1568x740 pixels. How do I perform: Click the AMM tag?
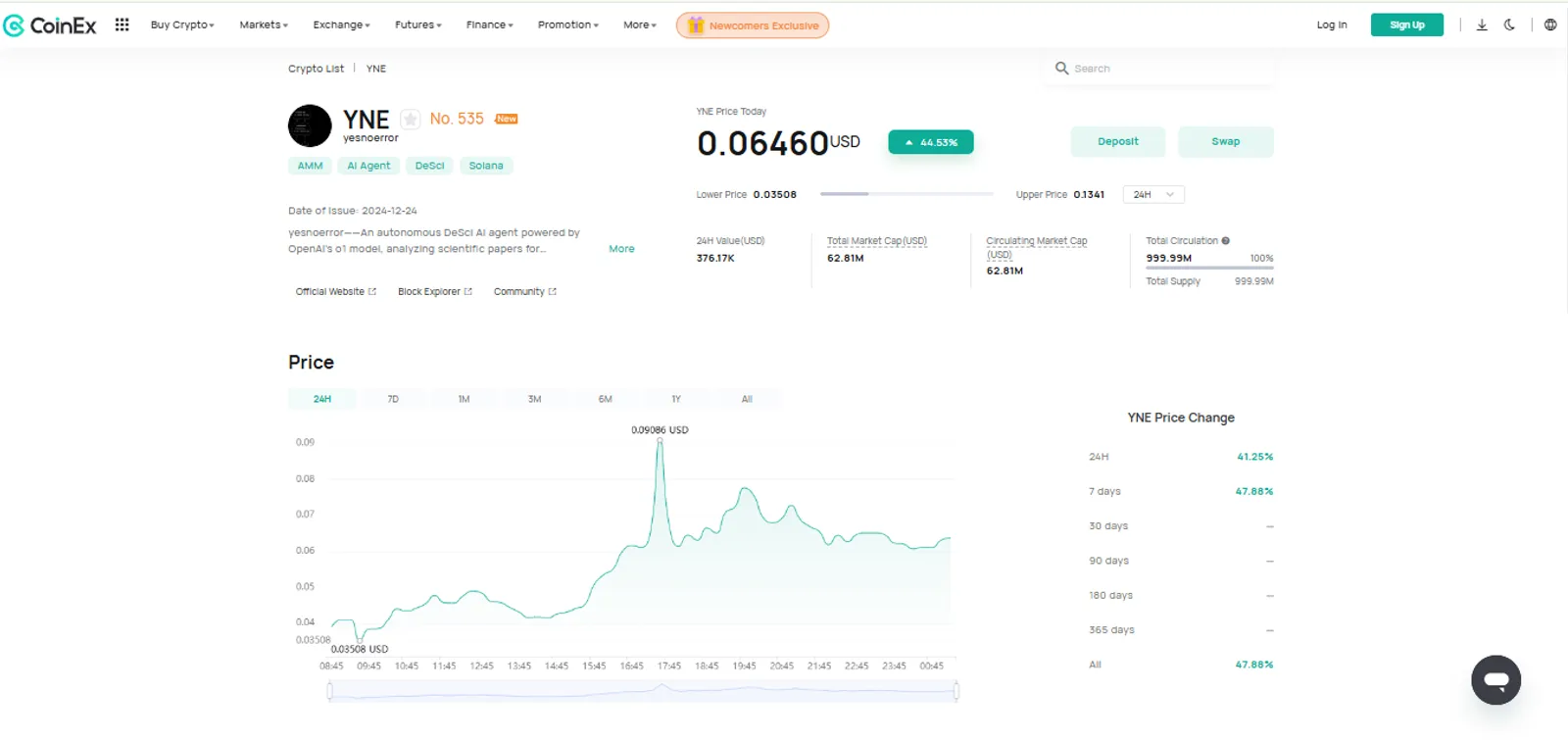pos(310,166)
